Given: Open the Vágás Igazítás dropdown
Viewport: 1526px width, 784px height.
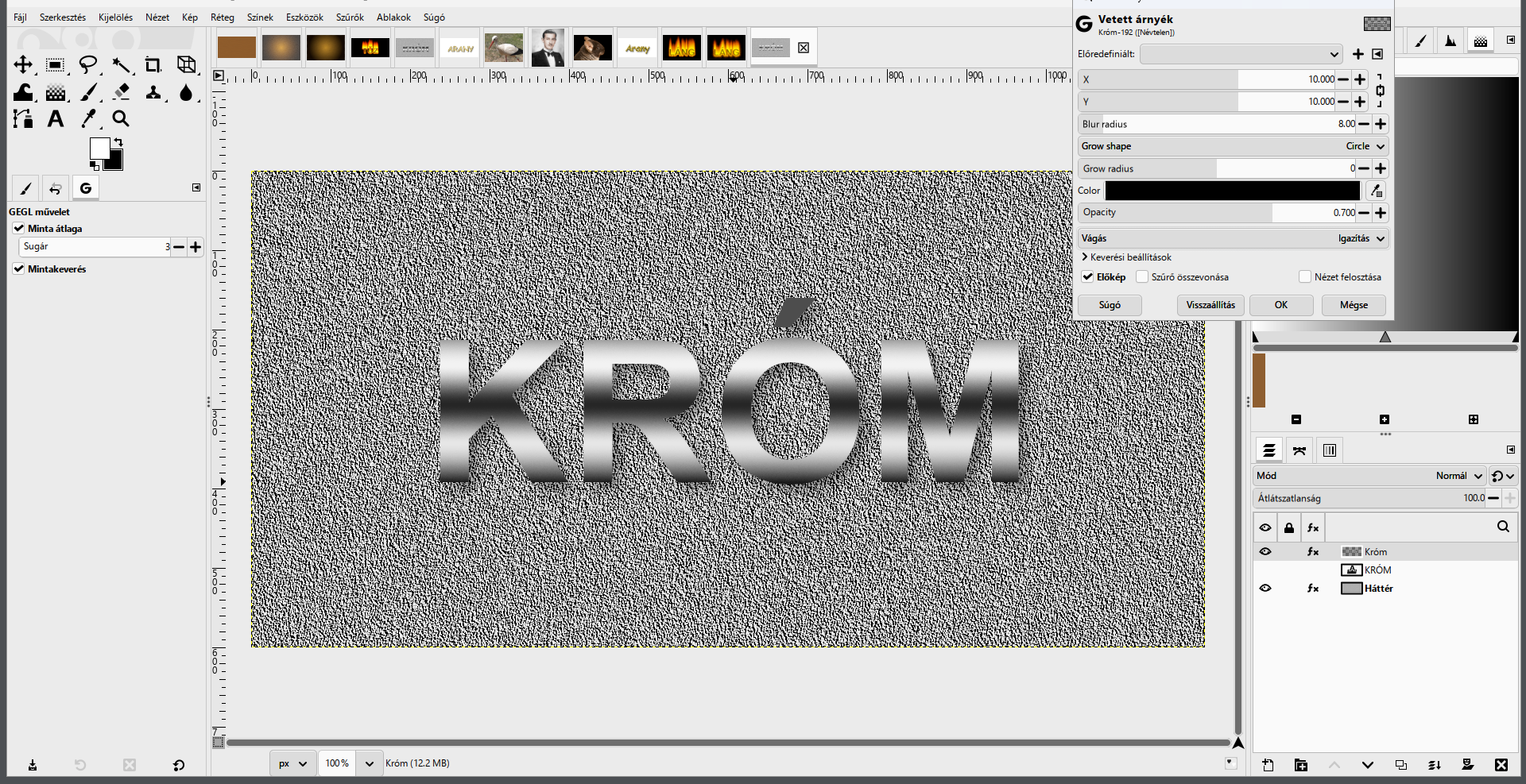Looking at the screenshot, I should (x=1234, y=238).
